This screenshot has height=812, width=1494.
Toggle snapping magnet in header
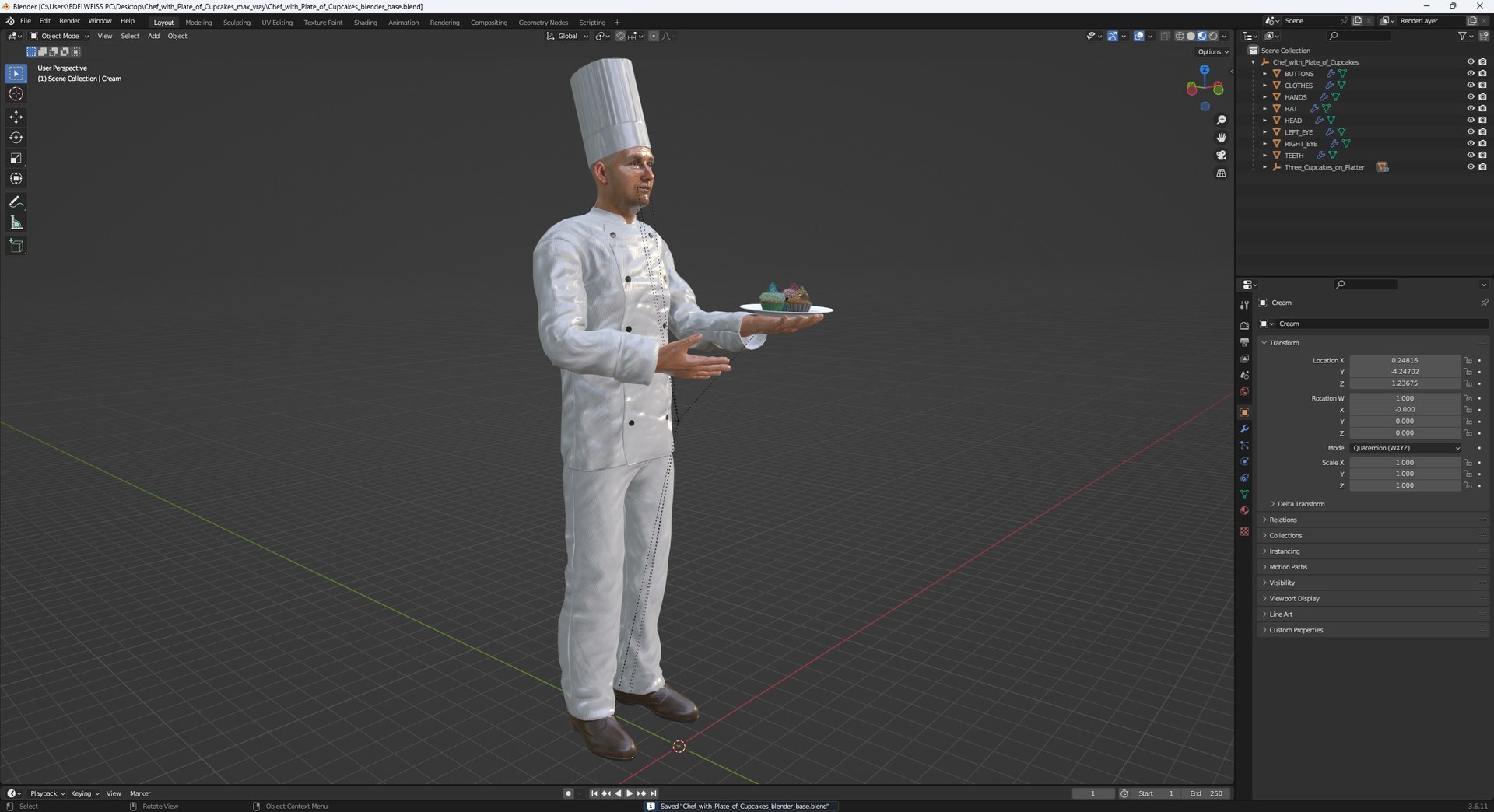pos(620,36)
